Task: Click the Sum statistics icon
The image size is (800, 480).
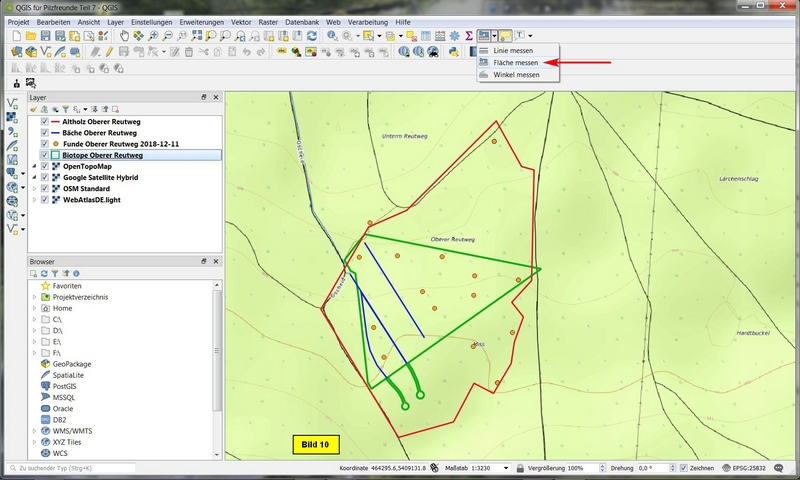Action: (468, 36)
